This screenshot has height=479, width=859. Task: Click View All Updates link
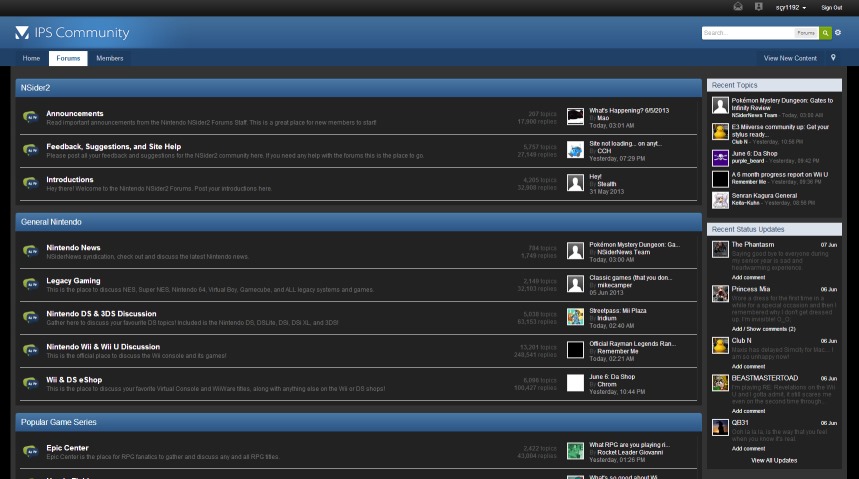click(x=774, y=460)
